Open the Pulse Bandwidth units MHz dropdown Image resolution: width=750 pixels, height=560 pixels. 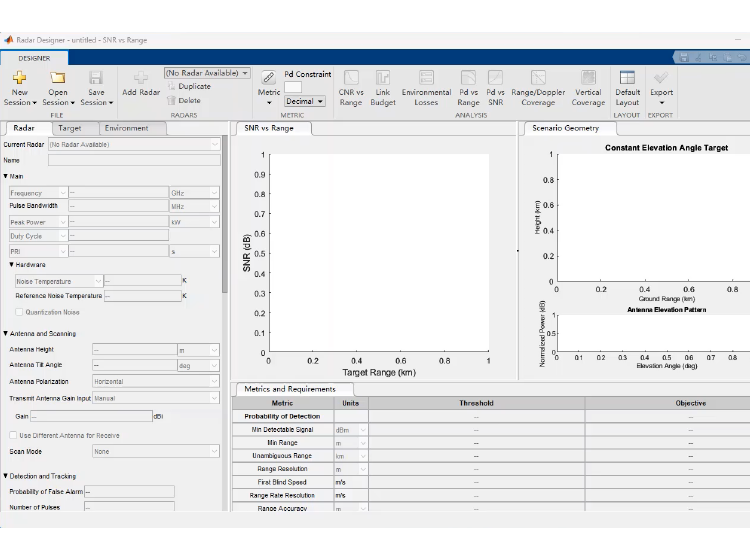194,207
